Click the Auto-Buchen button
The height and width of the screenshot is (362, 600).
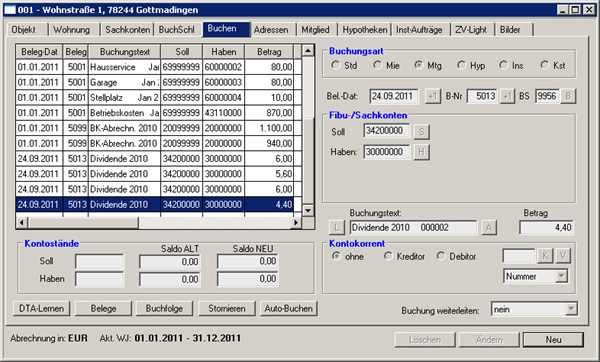289,308
